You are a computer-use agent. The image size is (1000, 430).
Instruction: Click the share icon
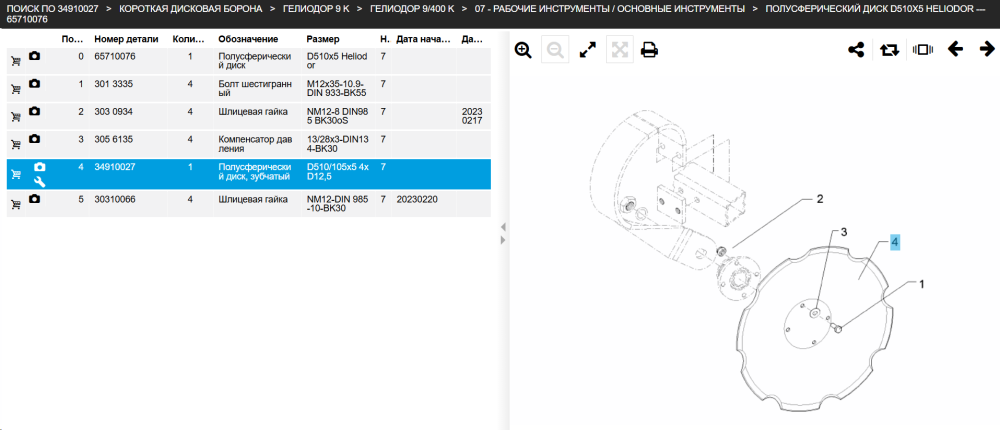pyautogui.click(x=856, y=50)
